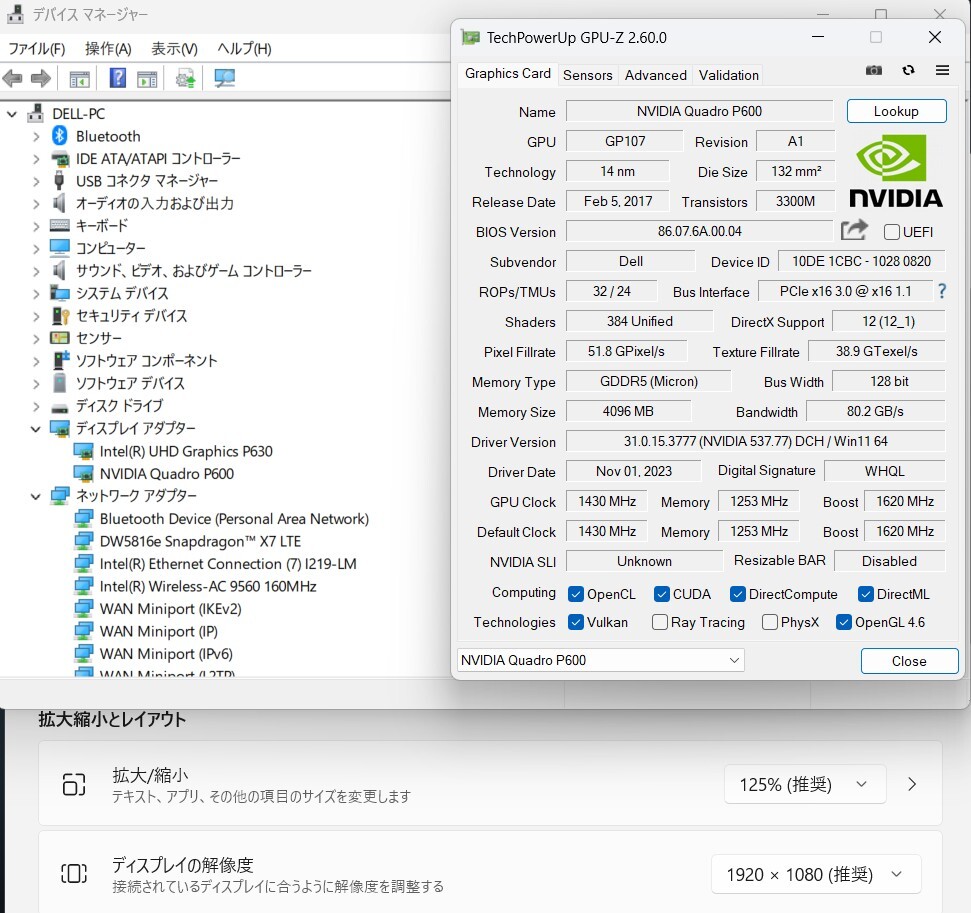Click the scan for hardware changes monitor icon
Screen dimensions: 971x913
click(224, 78)
